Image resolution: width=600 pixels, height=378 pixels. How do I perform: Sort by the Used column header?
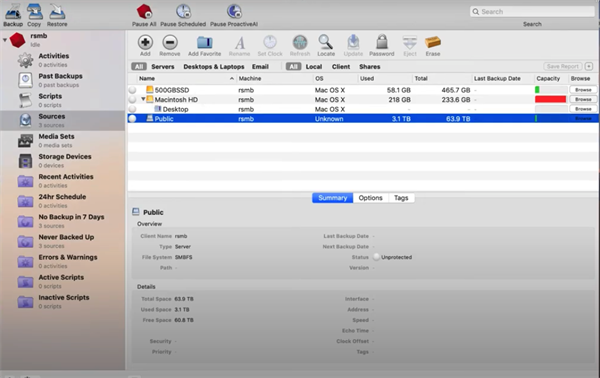coord(385,78)
